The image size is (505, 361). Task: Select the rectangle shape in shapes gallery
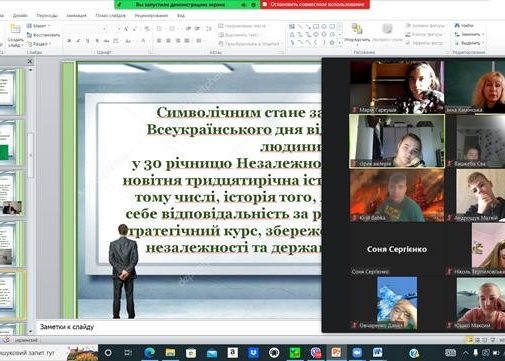[316, 26]
